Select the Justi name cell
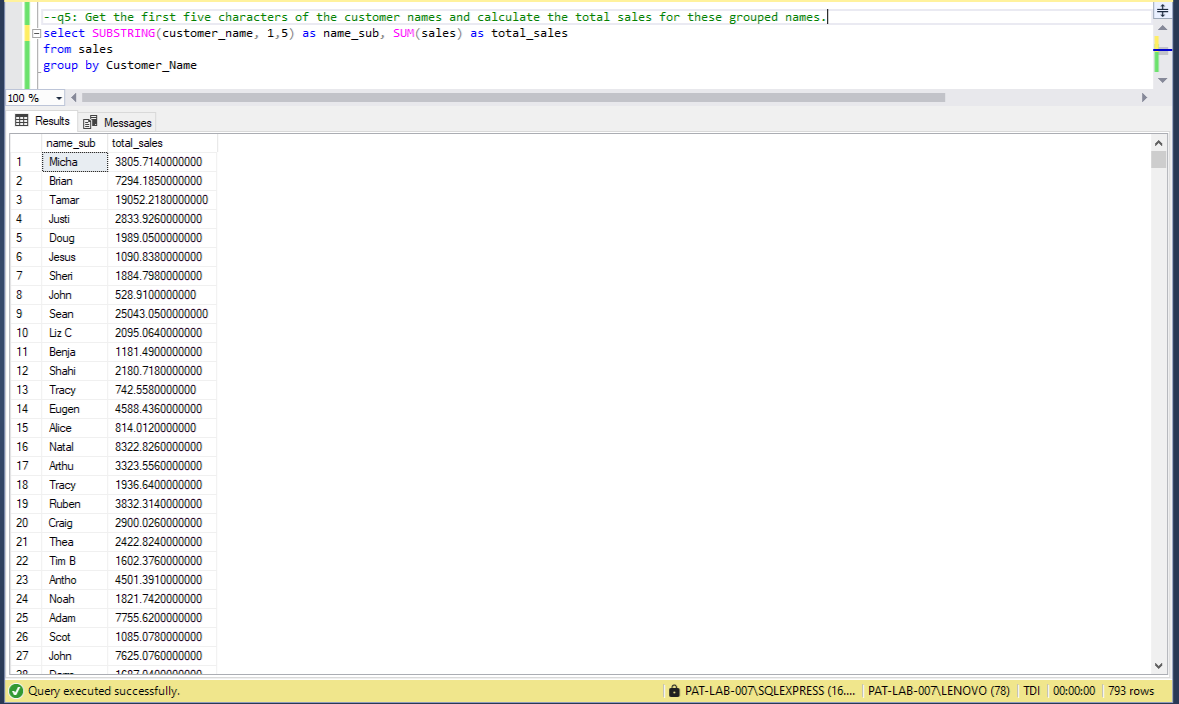This screenshot has height=704, width=1179. pyautogui.click(x=74, y=219)
